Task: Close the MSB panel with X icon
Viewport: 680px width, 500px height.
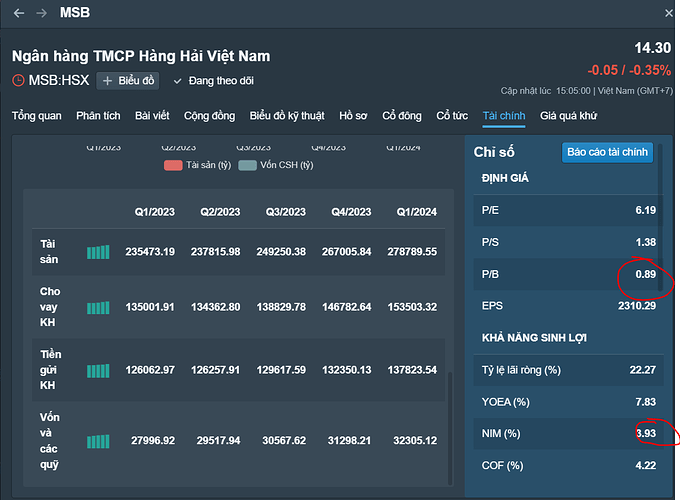Action: [669, 13]
